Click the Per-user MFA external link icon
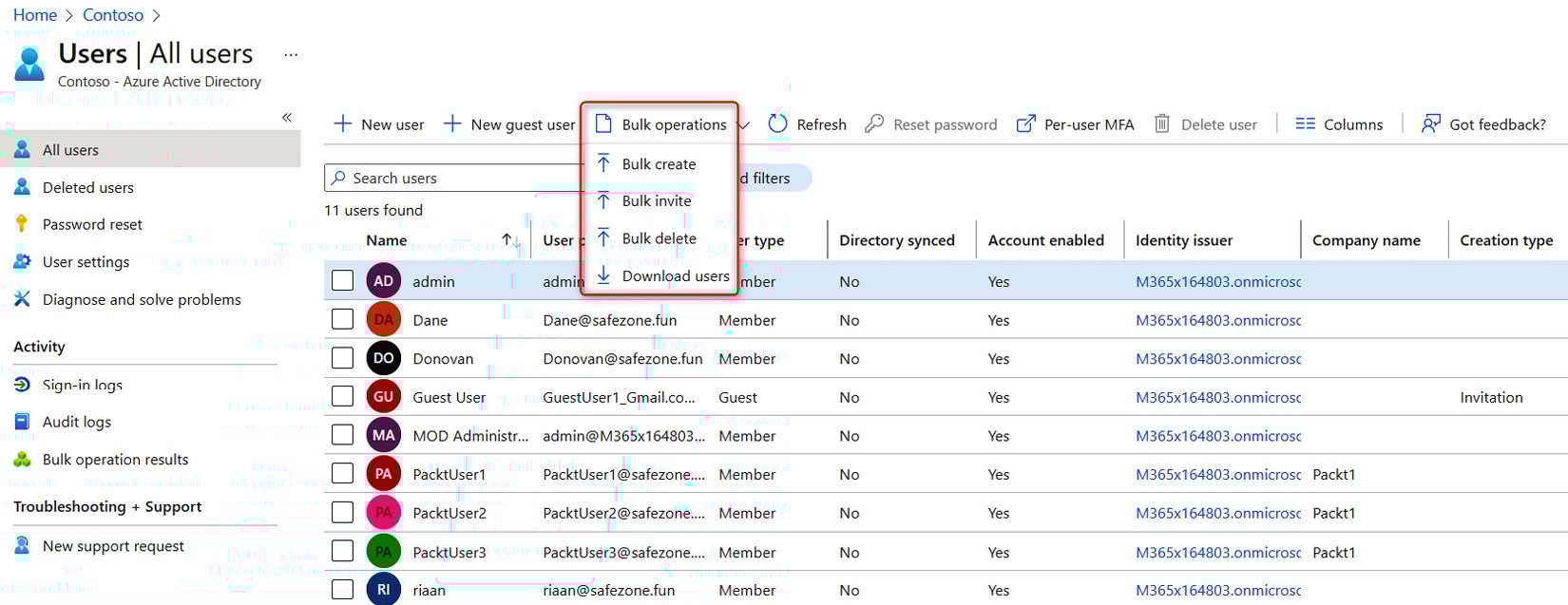 click(1025, 124)
